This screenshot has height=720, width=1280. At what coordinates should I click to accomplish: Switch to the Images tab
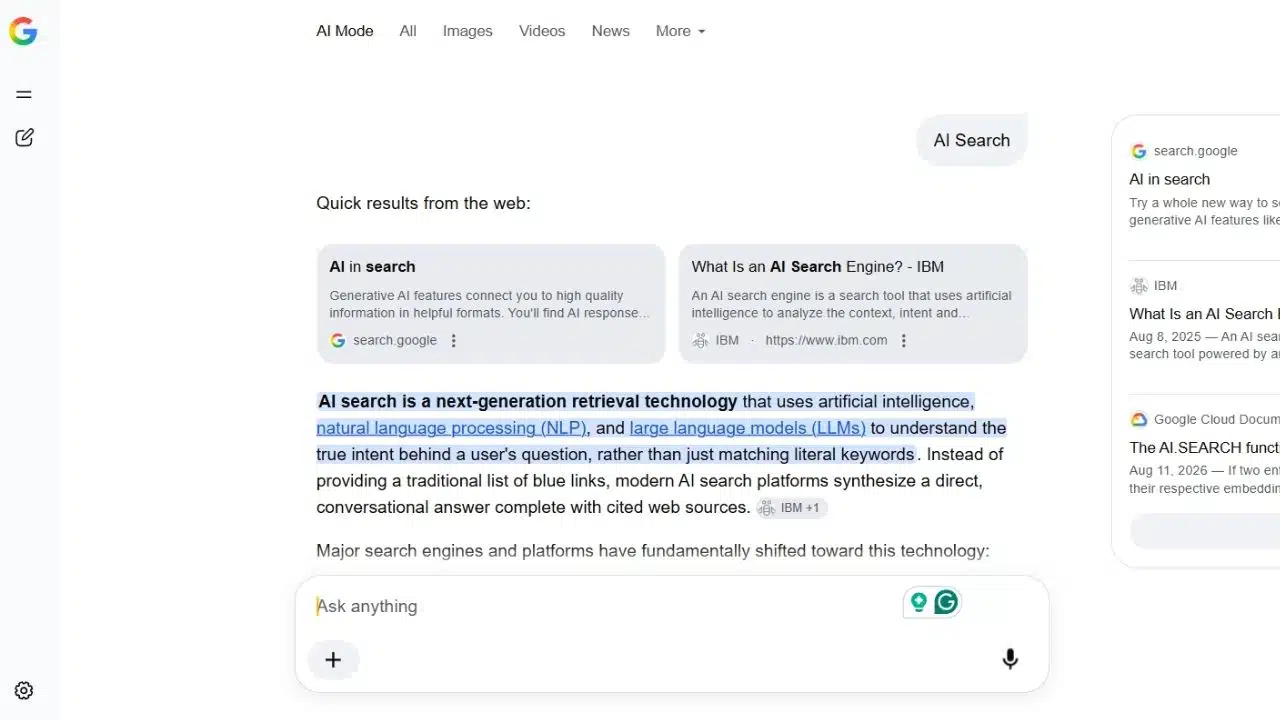(x=468, y=31)
